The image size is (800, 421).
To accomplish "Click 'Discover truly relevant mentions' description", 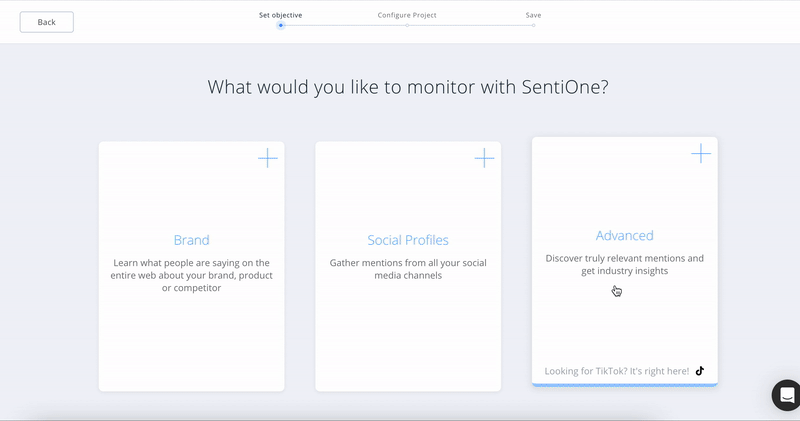I will [x=624, y=264].
